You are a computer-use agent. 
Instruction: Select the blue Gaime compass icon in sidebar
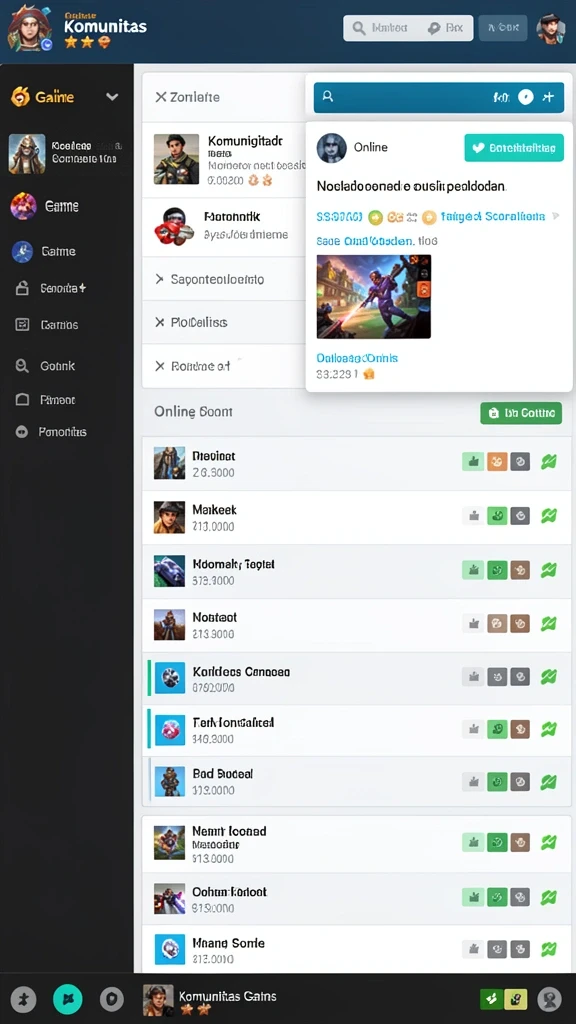coord(22,251)
